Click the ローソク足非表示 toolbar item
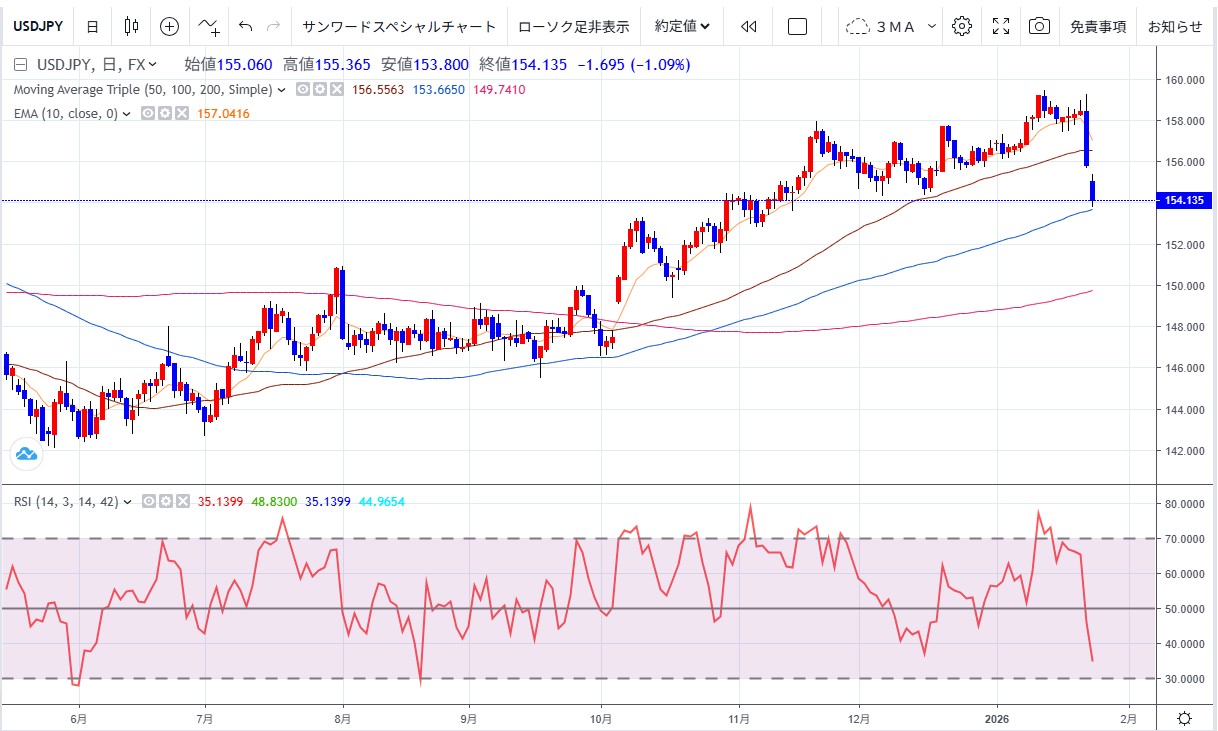This screenshot has width=1218, height=731. pos(573,27)
